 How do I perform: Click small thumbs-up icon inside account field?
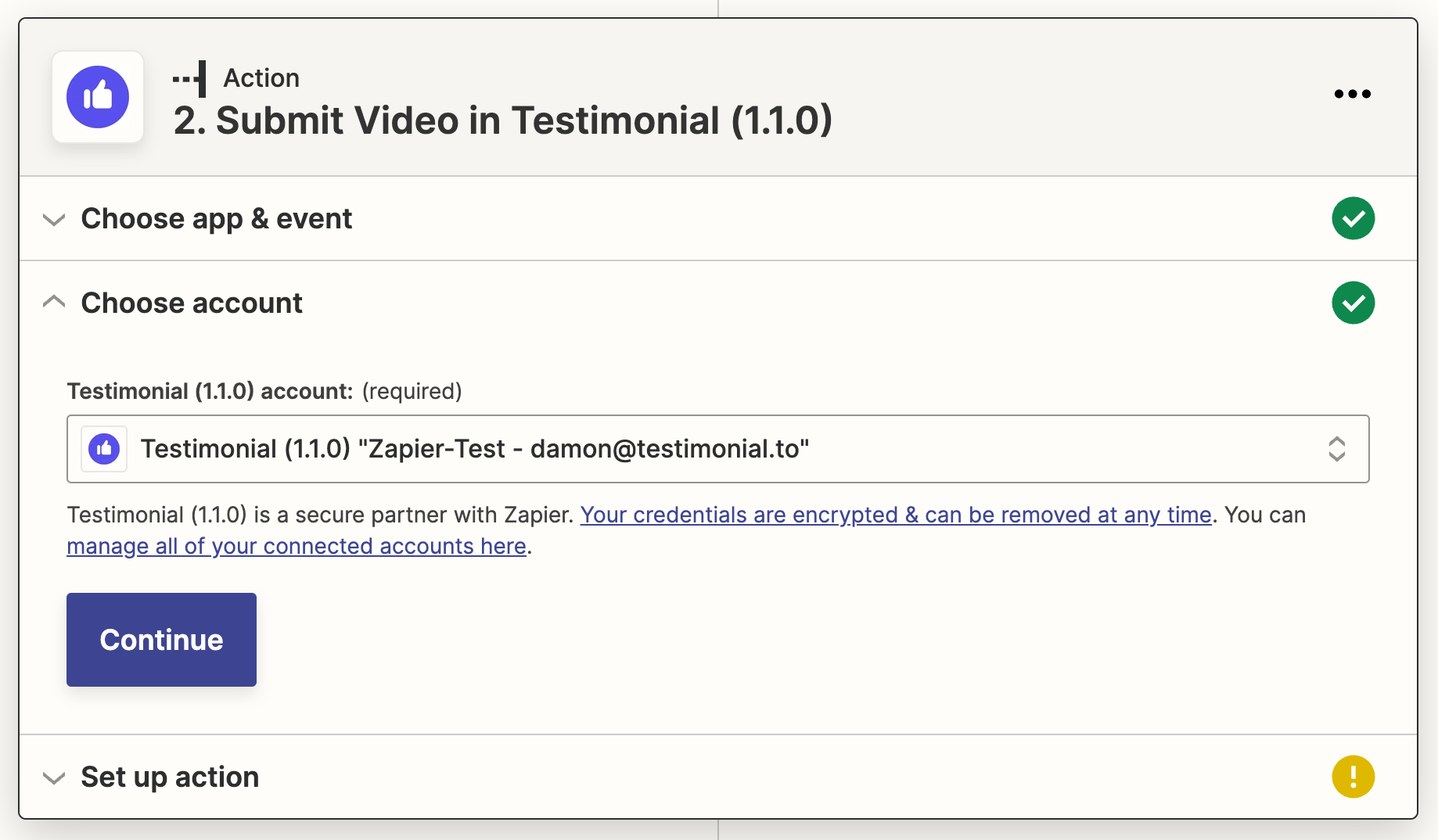104,449
